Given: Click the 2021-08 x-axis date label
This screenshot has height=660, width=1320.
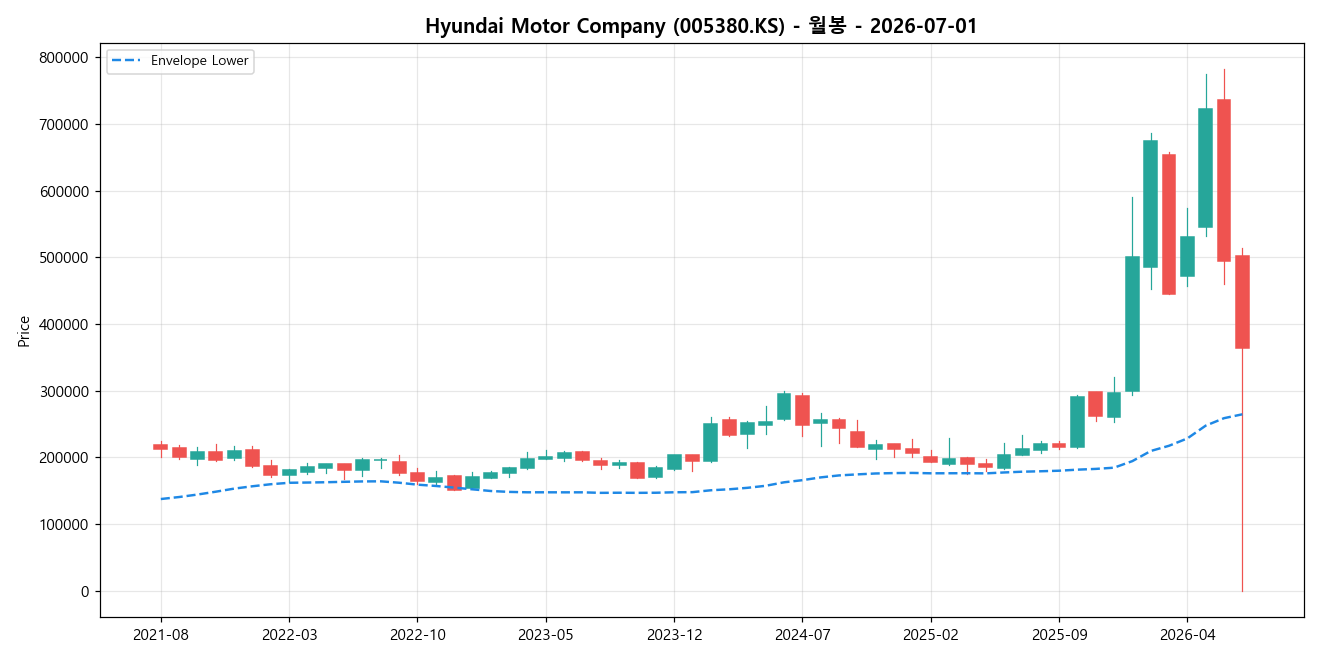Looking at the screenshot, I should pos(161,635).
